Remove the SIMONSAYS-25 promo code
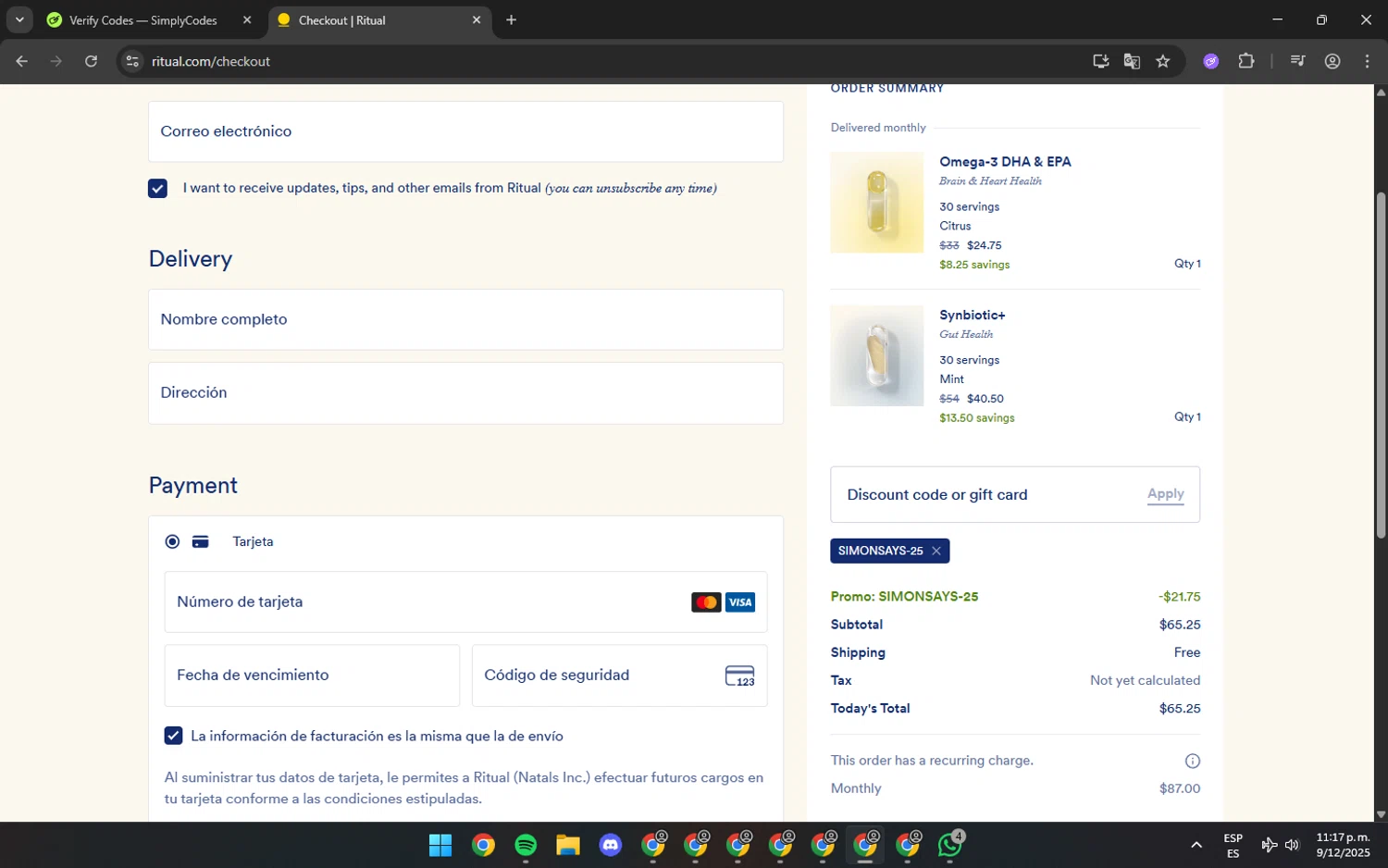This screenshot has height=868, width=1388. 936,551
